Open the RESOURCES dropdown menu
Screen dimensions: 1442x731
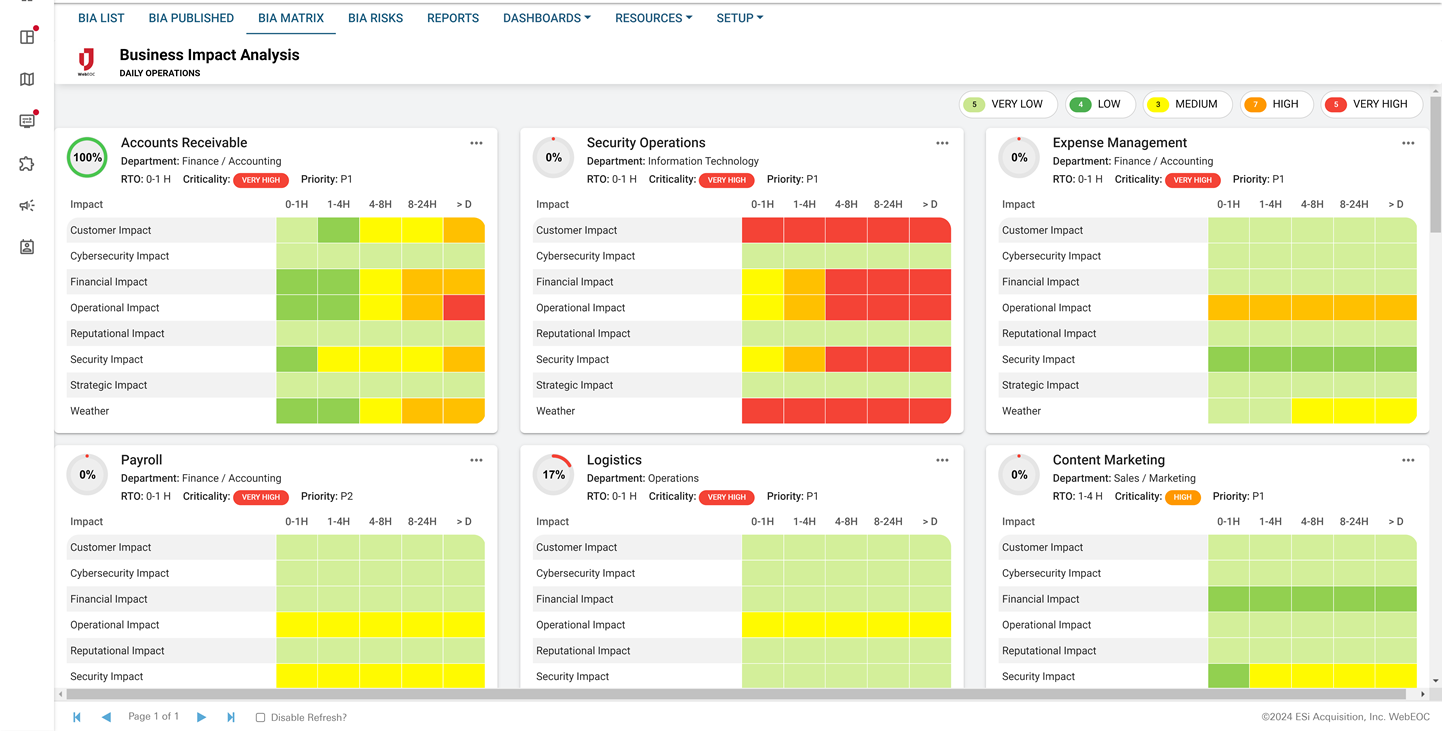(653, 17)
